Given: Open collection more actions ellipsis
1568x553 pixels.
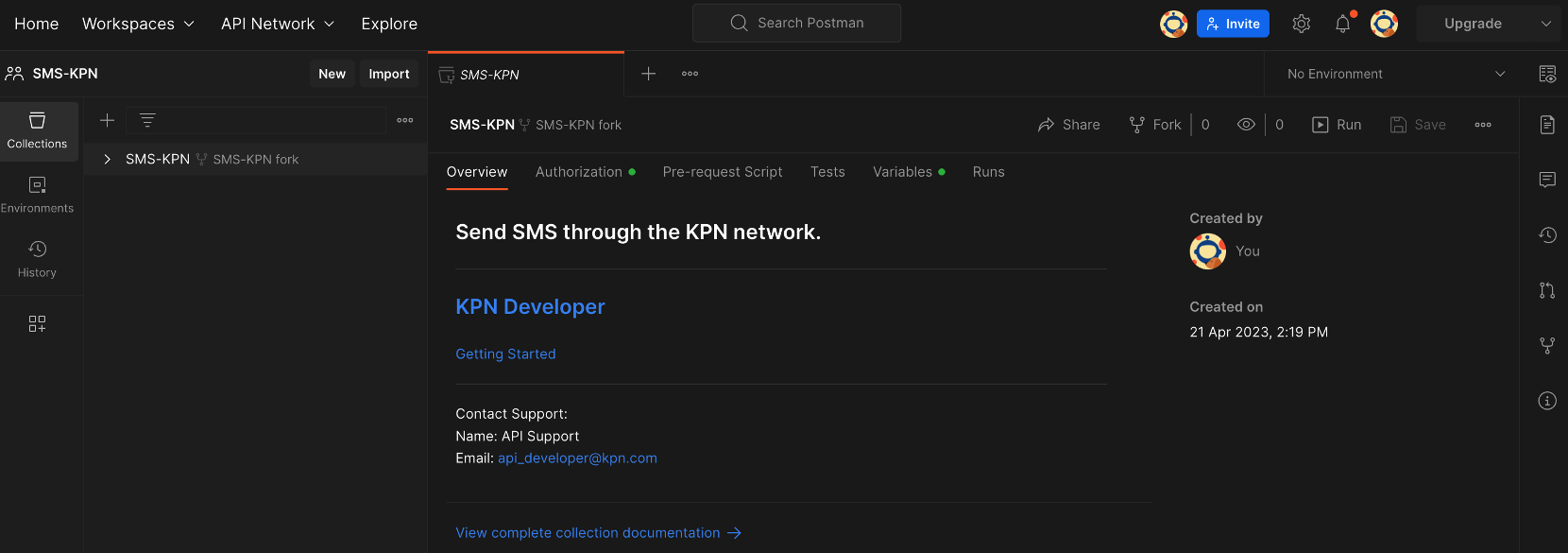Looking at the screenshot, I should (x=1483, y=125).
